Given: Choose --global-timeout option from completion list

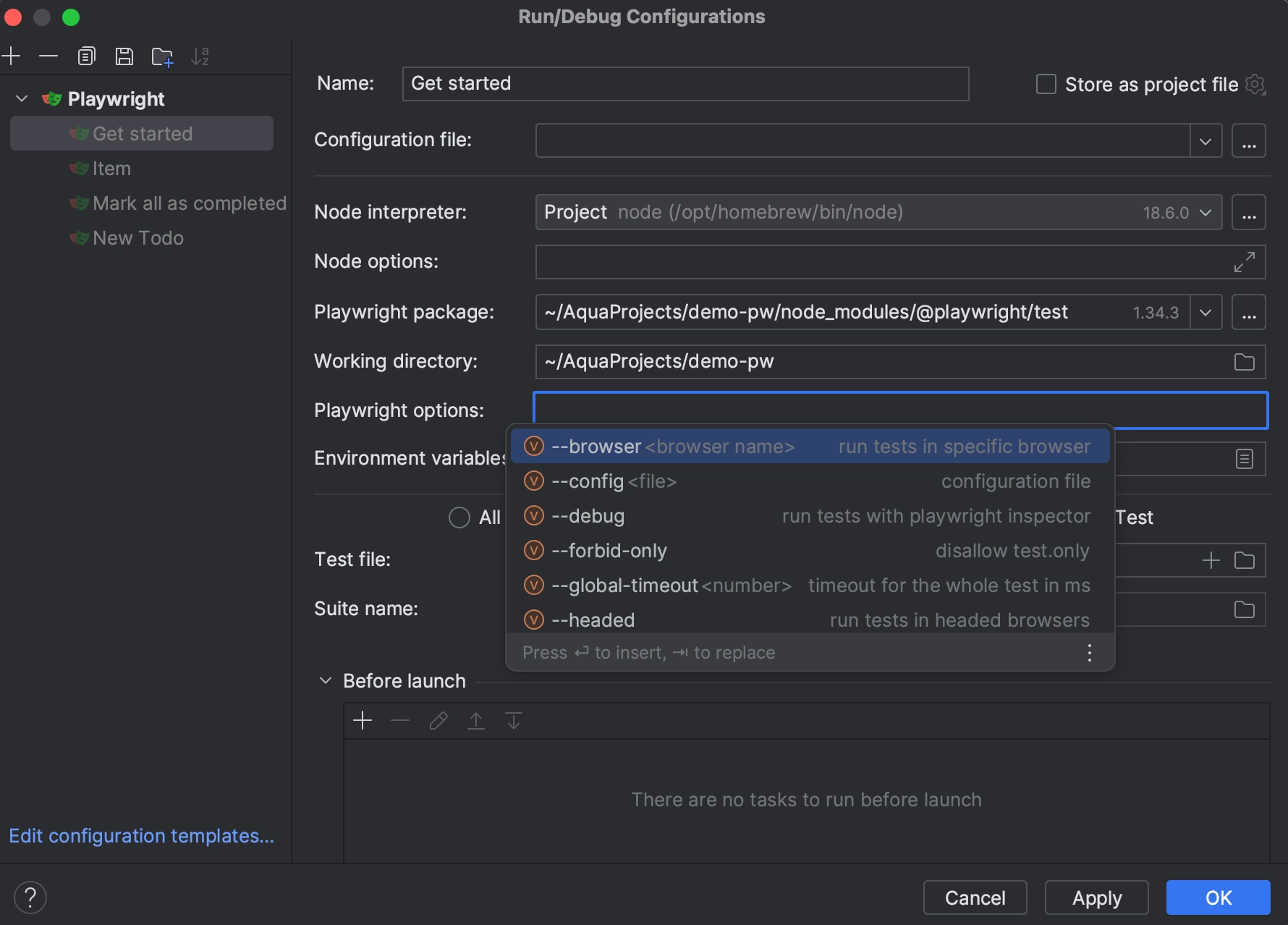Looking at the screenshot, I should point(810,585).
